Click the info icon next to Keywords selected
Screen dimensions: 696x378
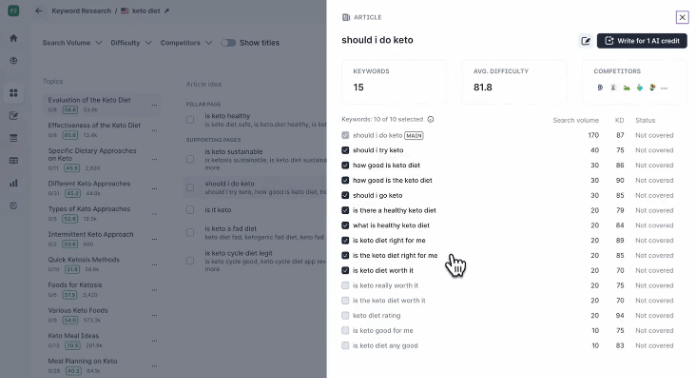431,119
